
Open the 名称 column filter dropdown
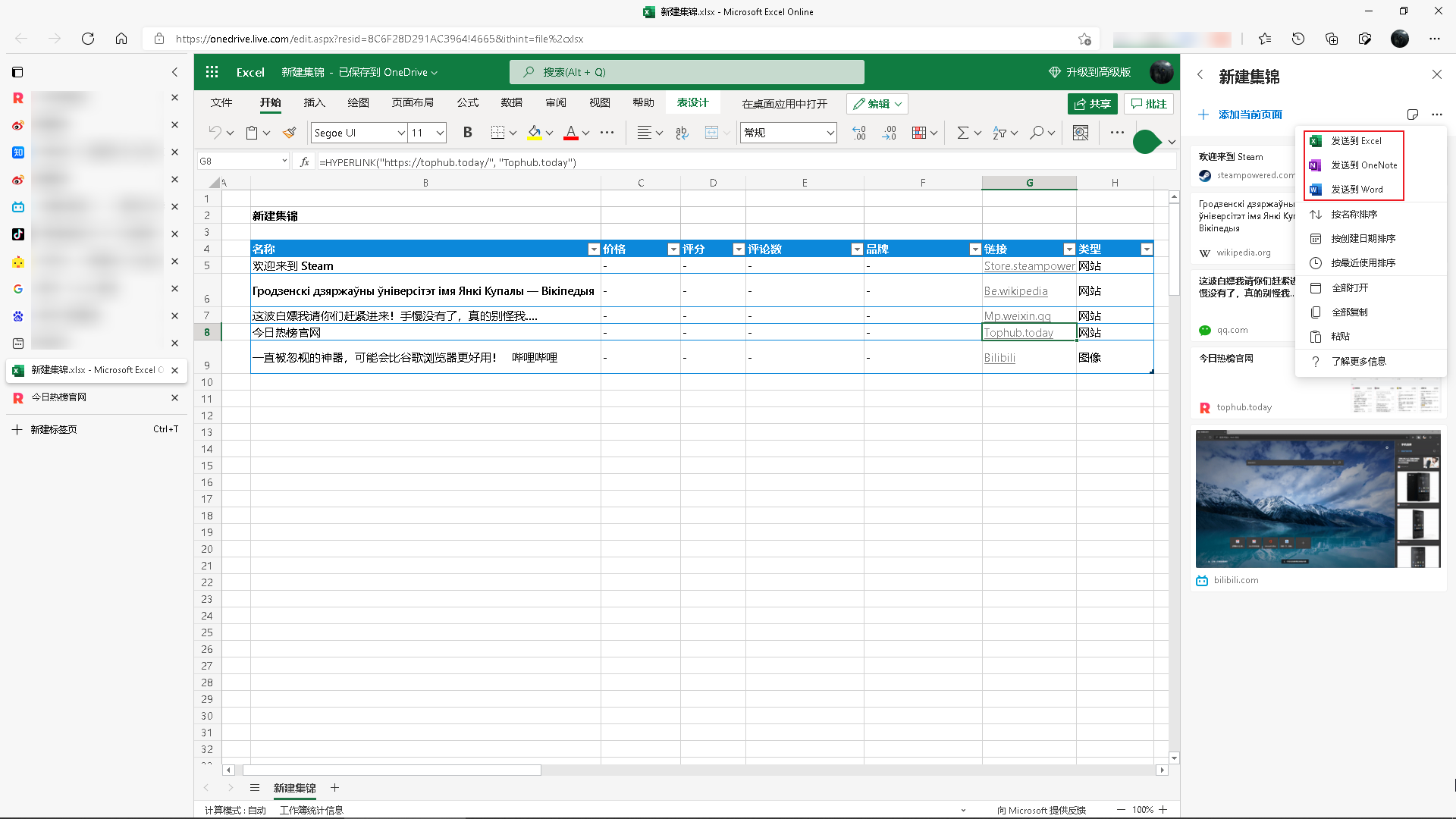594,249
